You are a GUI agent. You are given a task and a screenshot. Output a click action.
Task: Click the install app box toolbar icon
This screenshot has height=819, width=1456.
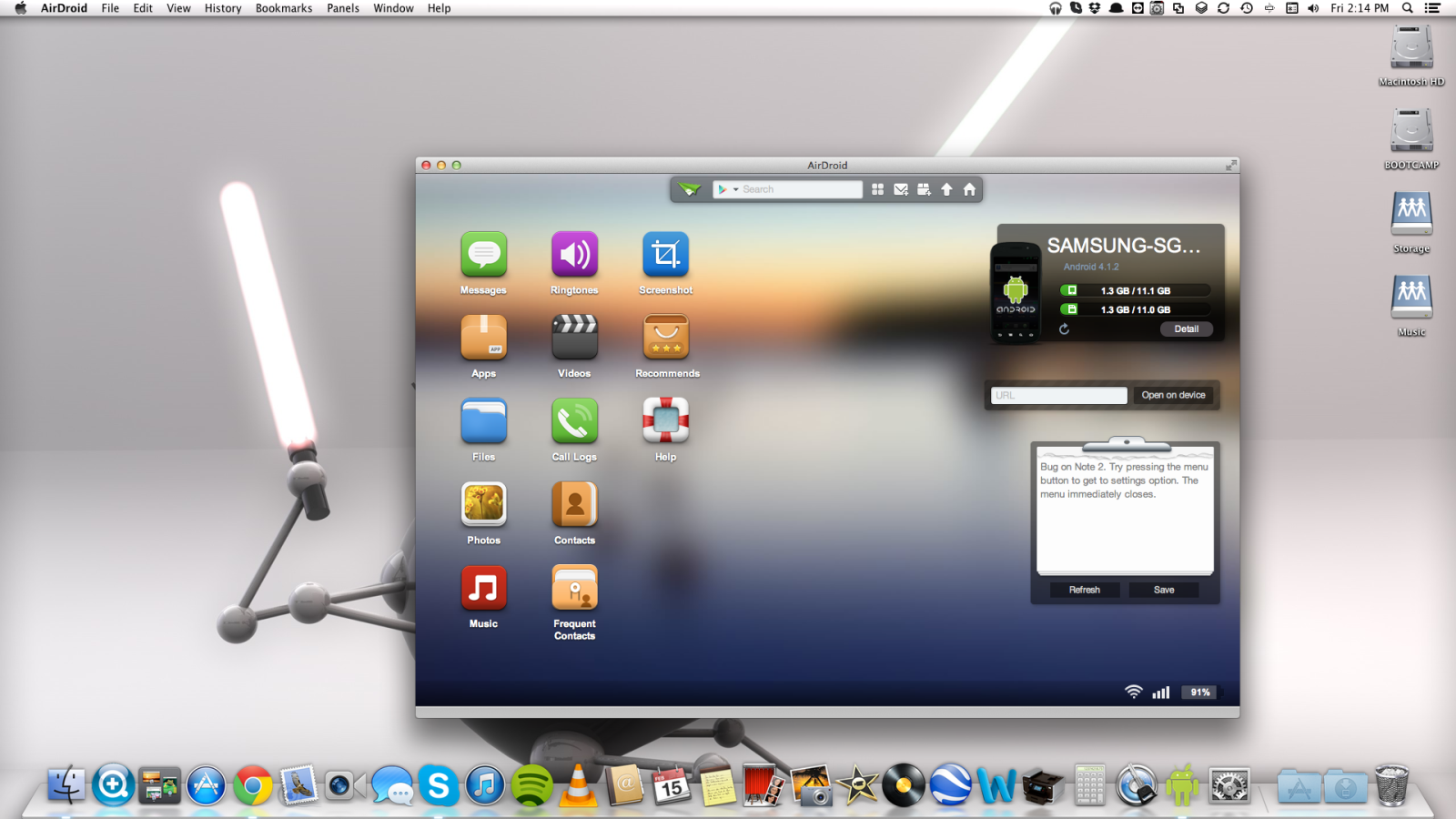click(924, 189)
